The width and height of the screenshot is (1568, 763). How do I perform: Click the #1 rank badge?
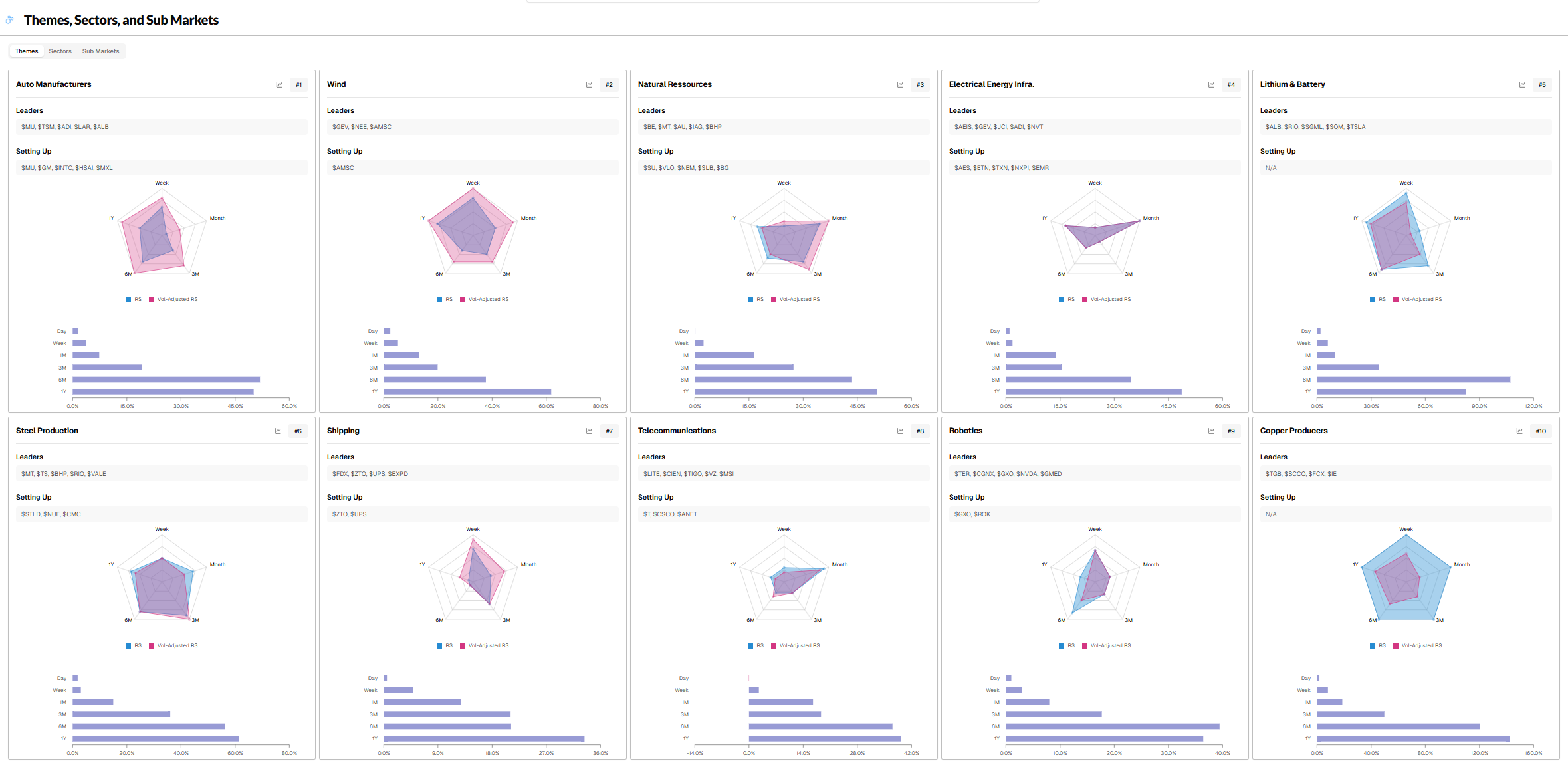pos(298,85)
